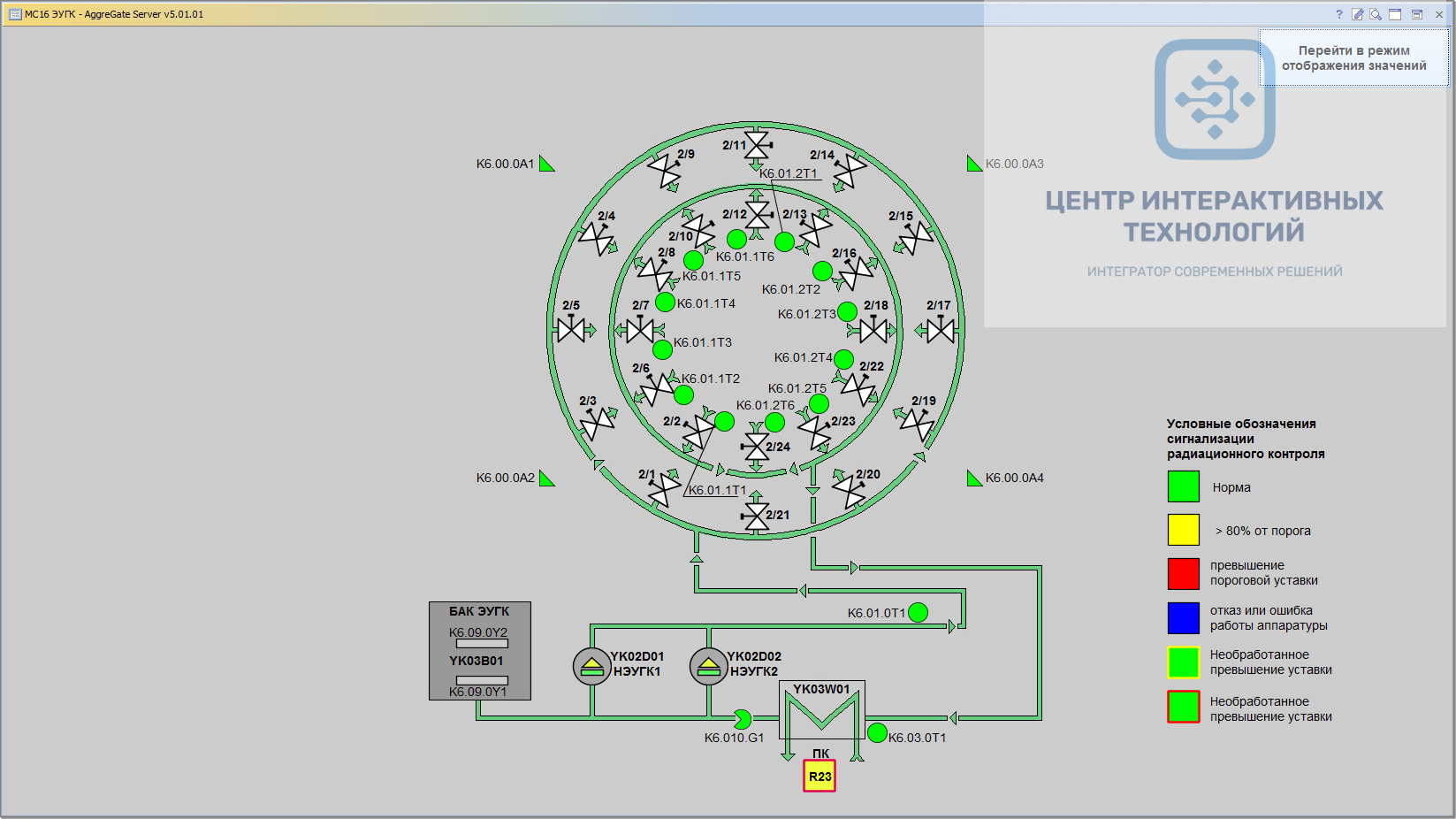Click the 'K6.01.1T6' sensor label
Screen dimensions: 1456x819
coord(745,256)
